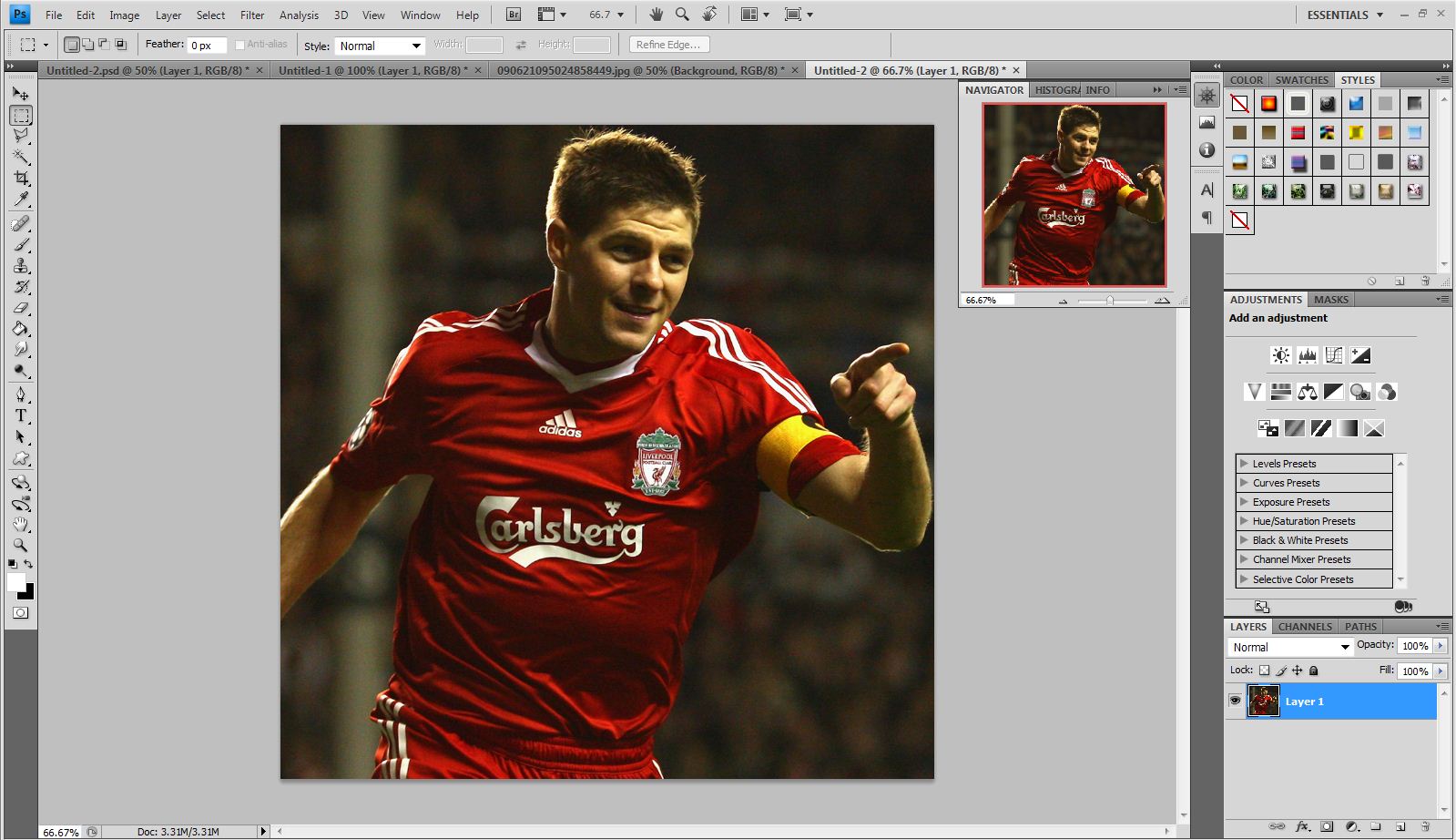
Task: Pick the Eyedropper tool
Action: [x=21, y=200]
